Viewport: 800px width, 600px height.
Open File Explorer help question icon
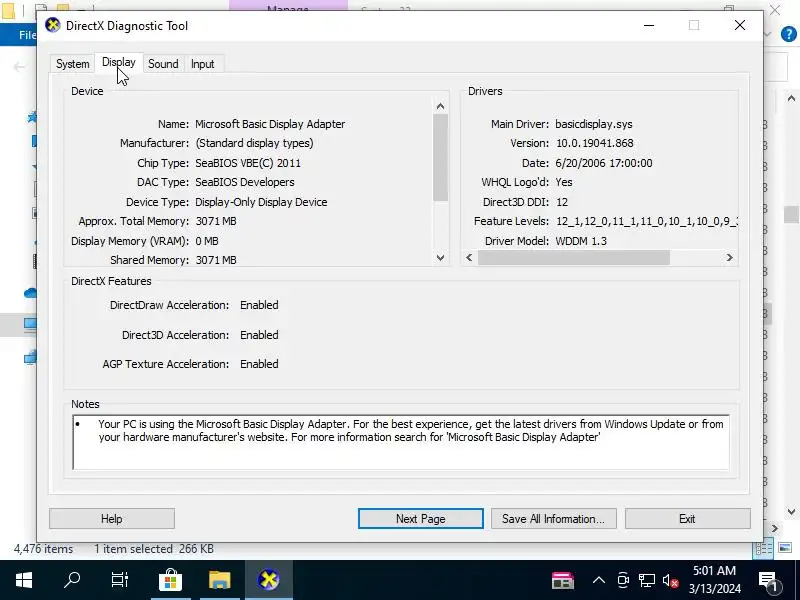pos(788,34)
